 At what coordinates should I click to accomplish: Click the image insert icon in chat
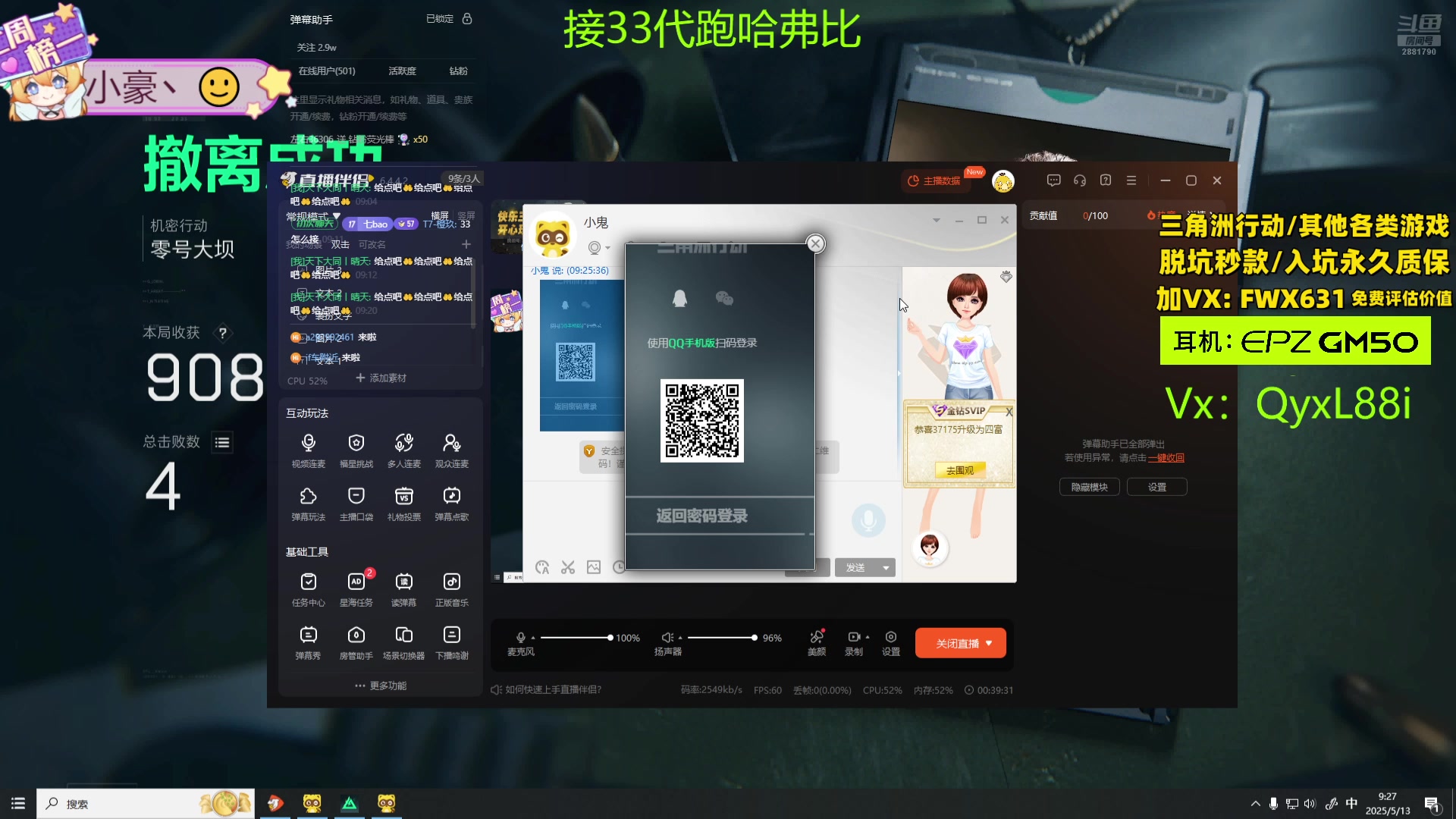594,567
